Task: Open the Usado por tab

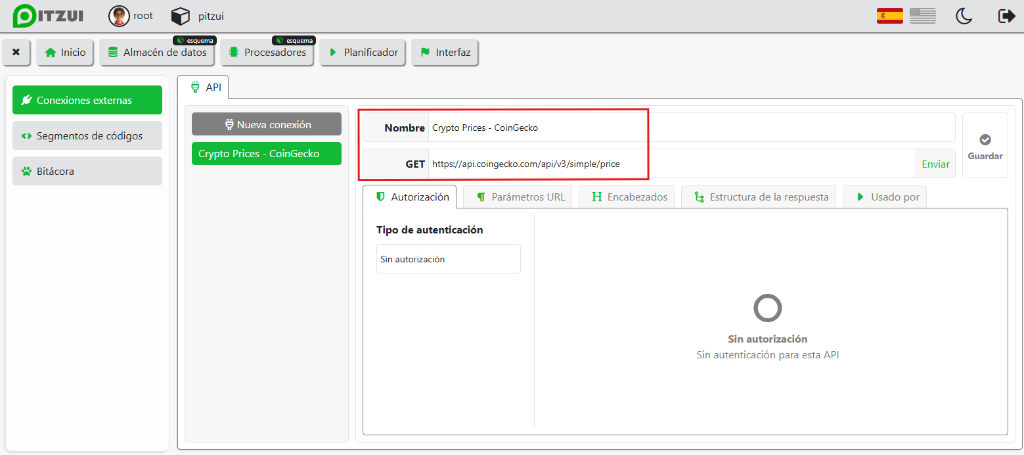Action: 885,196
